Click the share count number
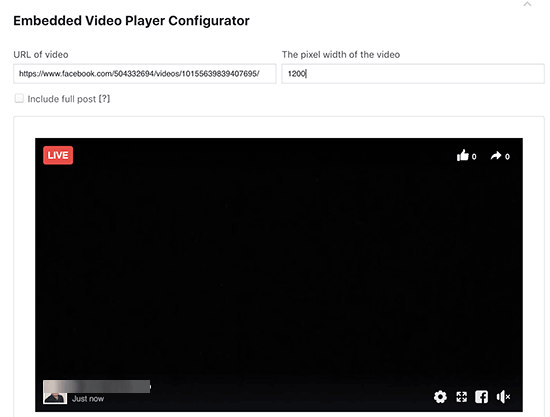Viewport: 550px width, 417px height. tap(507, 157)
